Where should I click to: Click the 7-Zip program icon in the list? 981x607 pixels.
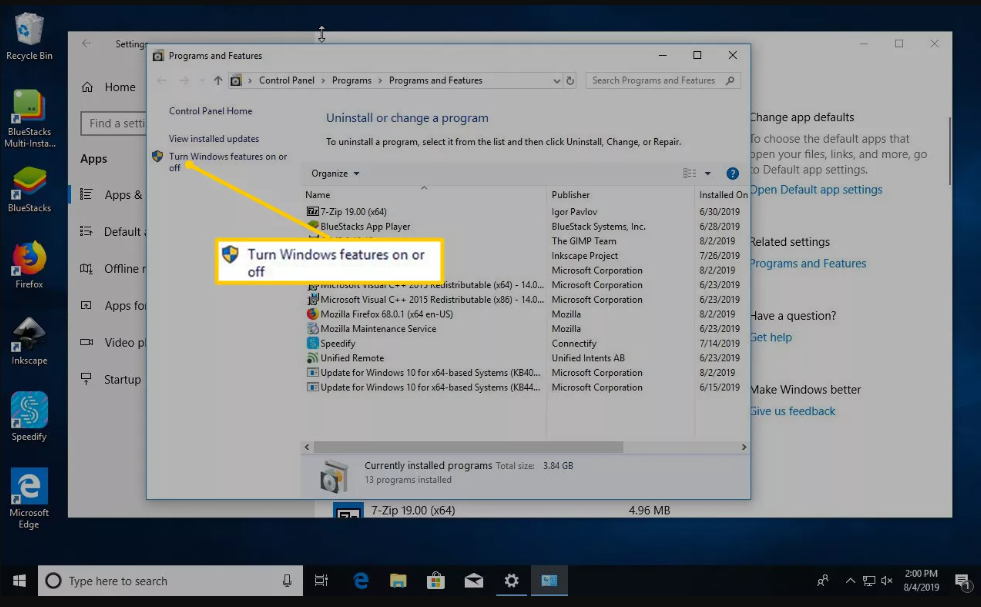312,212
